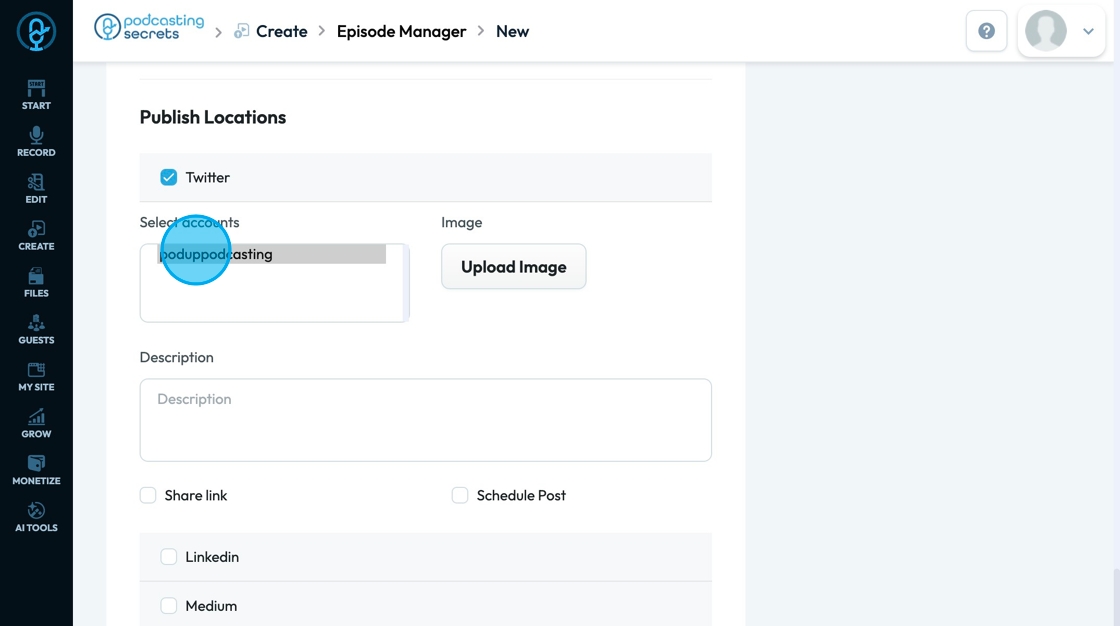The width and height of the screenshot is (1120, 626).
Task: Click the Create breadcrumb item
Action: 281,31
